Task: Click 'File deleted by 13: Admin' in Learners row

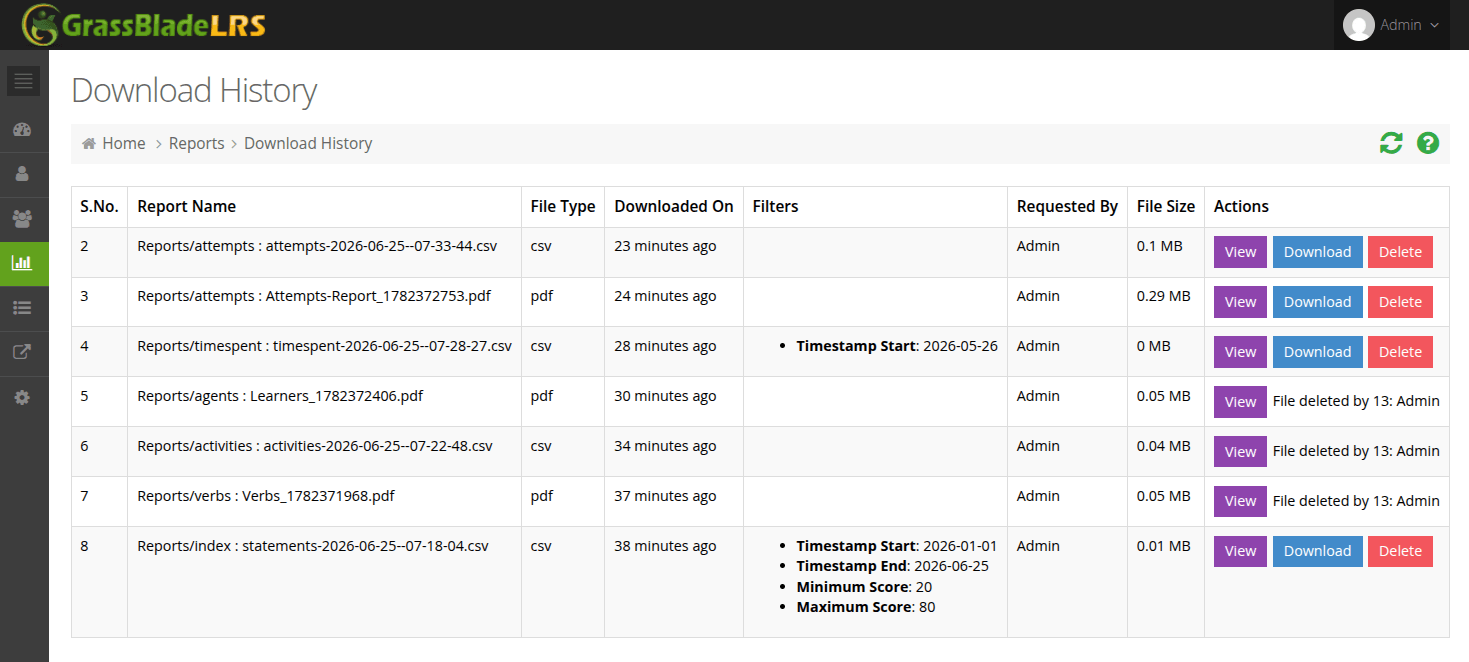Action: click(1356, 401)
